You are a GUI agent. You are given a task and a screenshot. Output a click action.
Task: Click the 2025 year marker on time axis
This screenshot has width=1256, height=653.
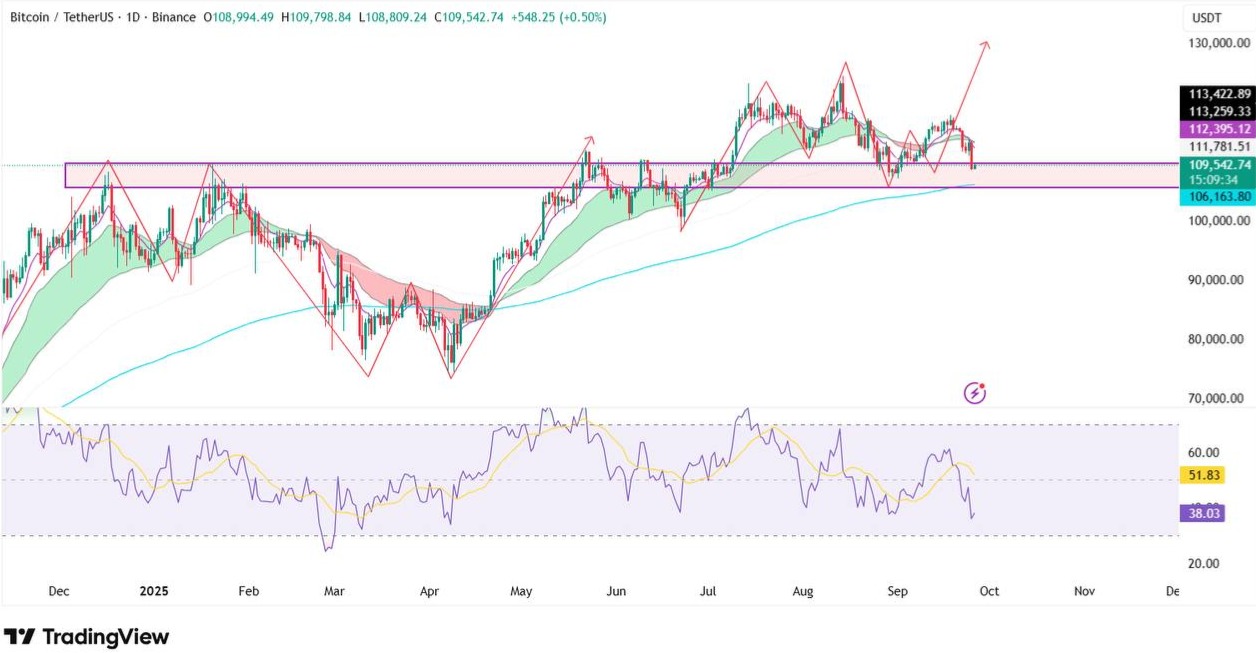coord(152,591)
